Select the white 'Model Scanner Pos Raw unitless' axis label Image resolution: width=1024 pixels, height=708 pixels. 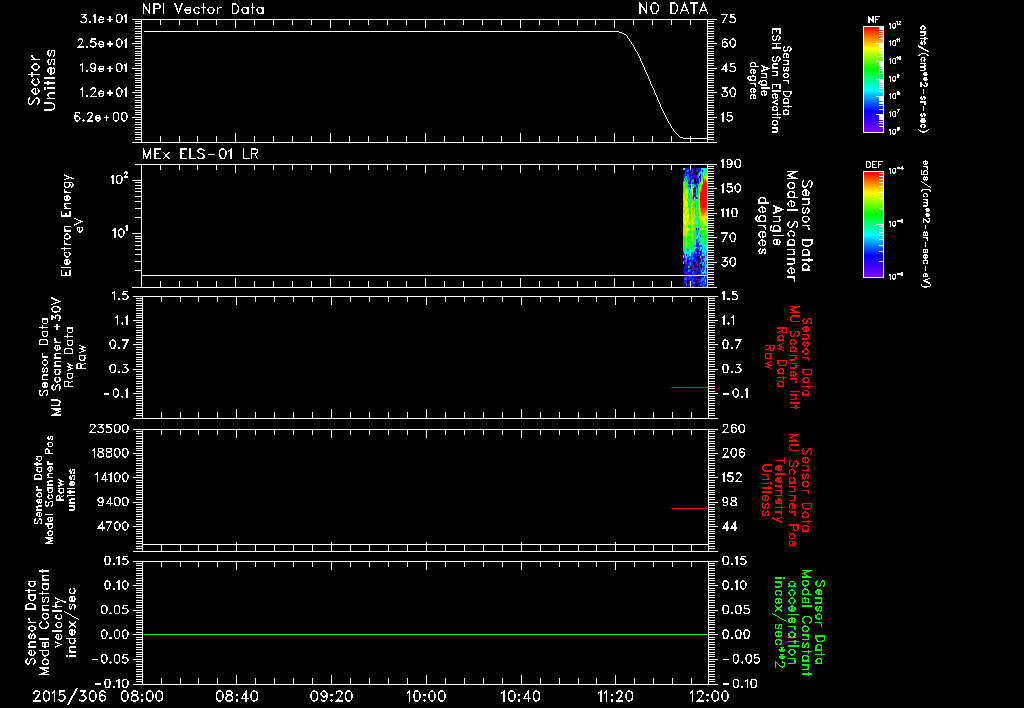(55, 490)
